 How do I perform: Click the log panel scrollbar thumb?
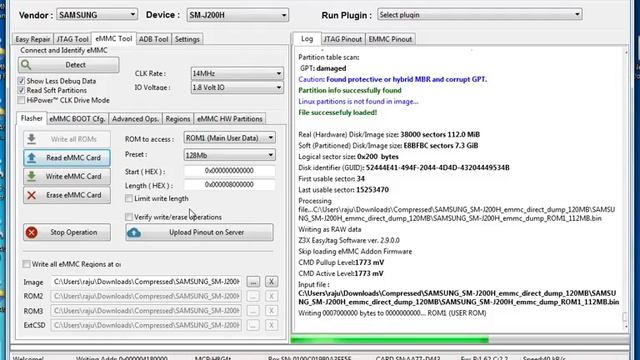coord(625,317)
